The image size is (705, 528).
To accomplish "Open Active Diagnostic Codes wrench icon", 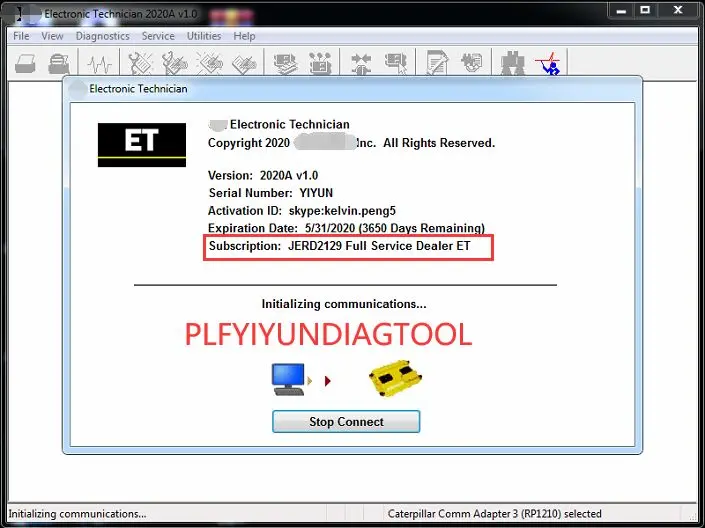I will pyautogui.click(x=140, y=63).
